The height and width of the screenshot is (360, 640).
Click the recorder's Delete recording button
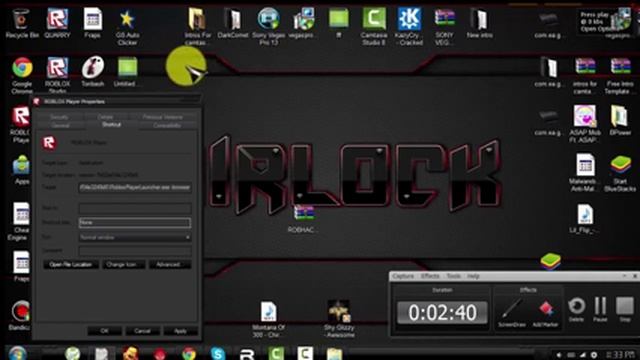tap(576, 309)
